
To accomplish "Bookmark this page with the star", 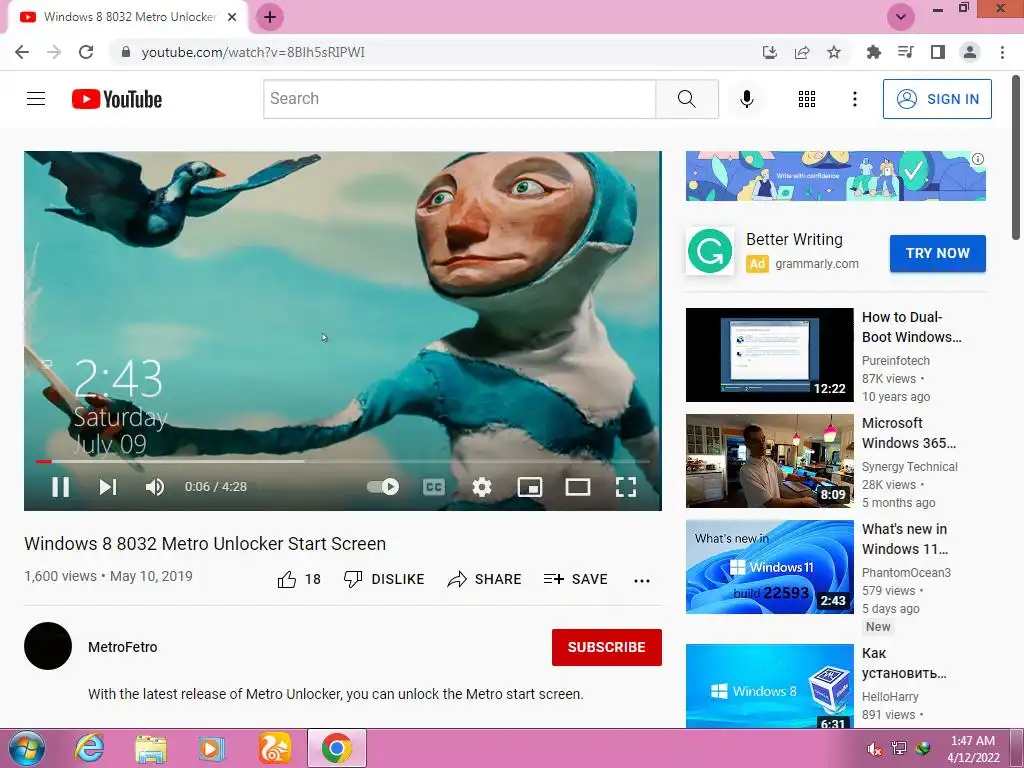I will point(834,52).
